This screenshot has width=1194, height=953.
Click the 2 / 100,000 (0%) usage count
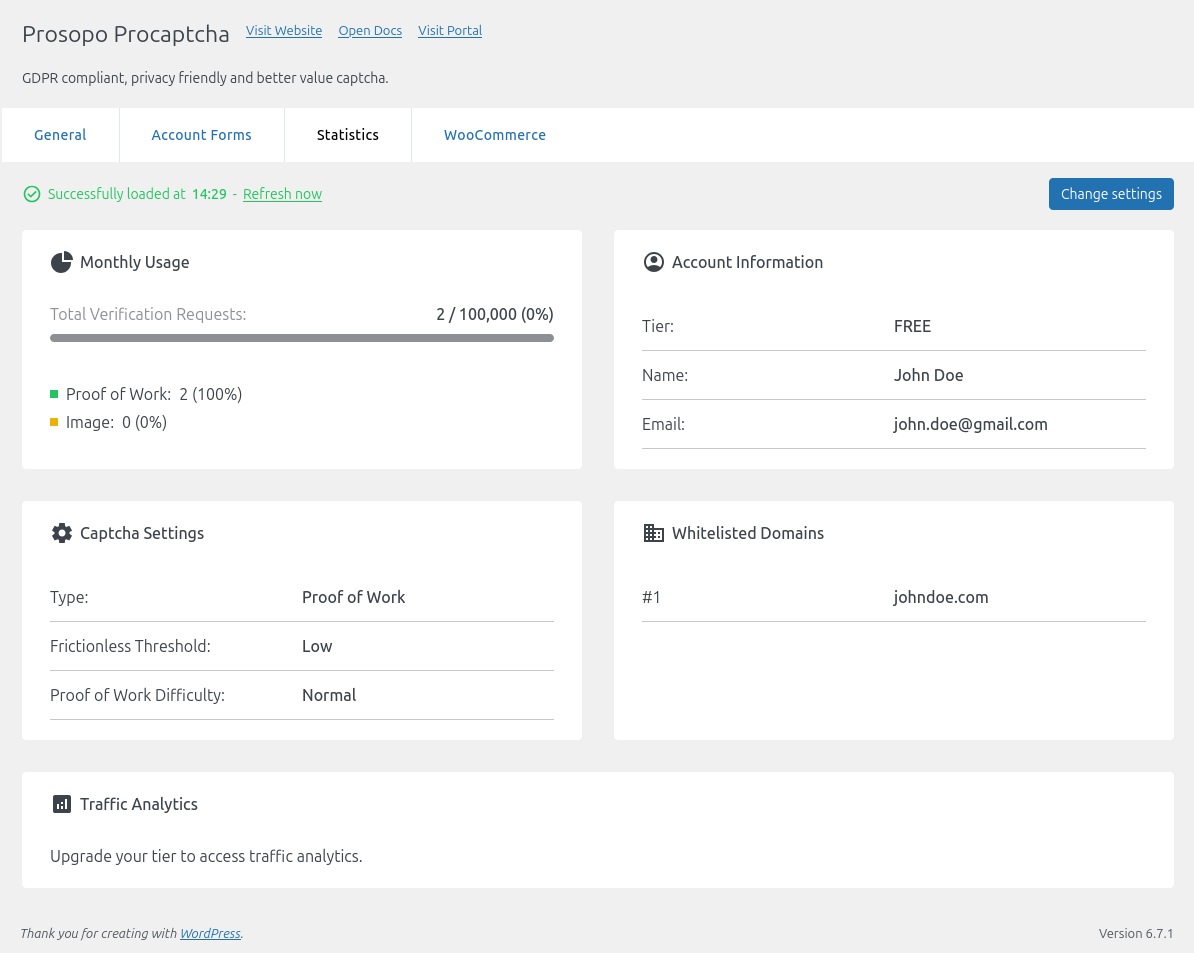click(495, 314)
